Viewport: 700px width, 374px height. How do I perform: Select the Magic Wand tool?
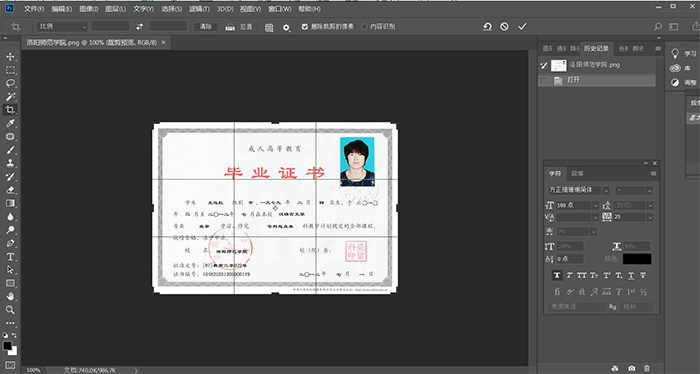pyautogui.click(x=10, y=97)
